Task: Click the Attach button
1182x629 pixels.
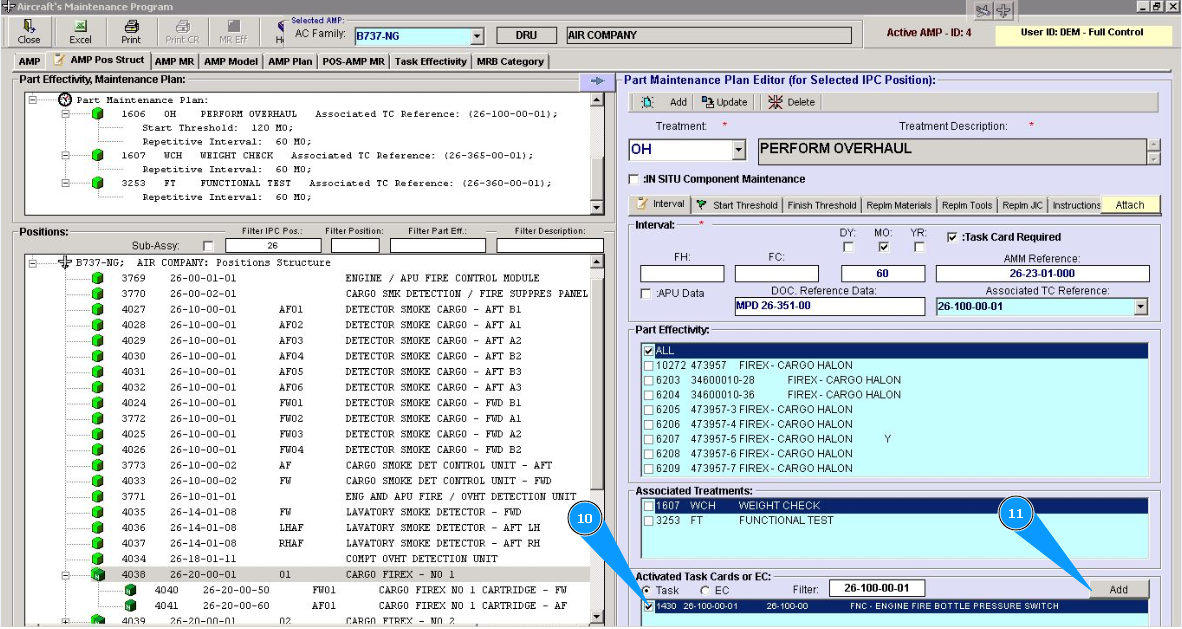Action: coord(1130,205)
